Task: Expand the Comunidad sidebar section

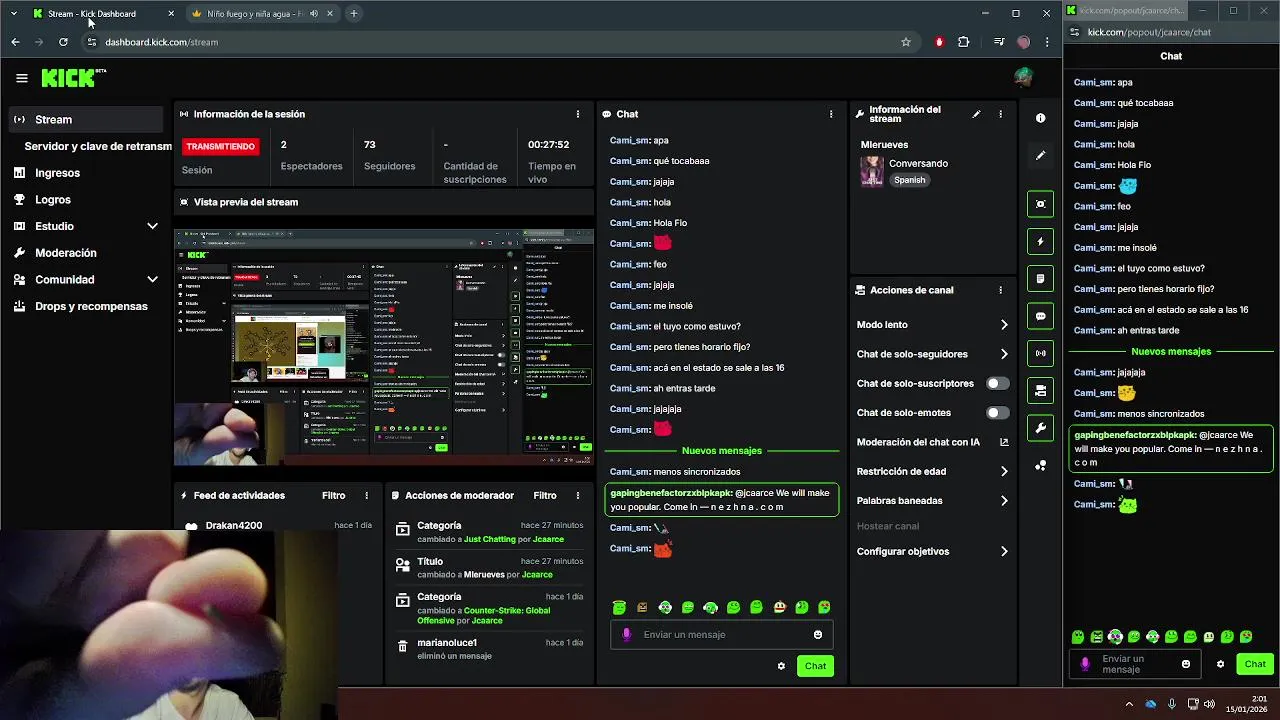Action: click(x=152, y=280)
